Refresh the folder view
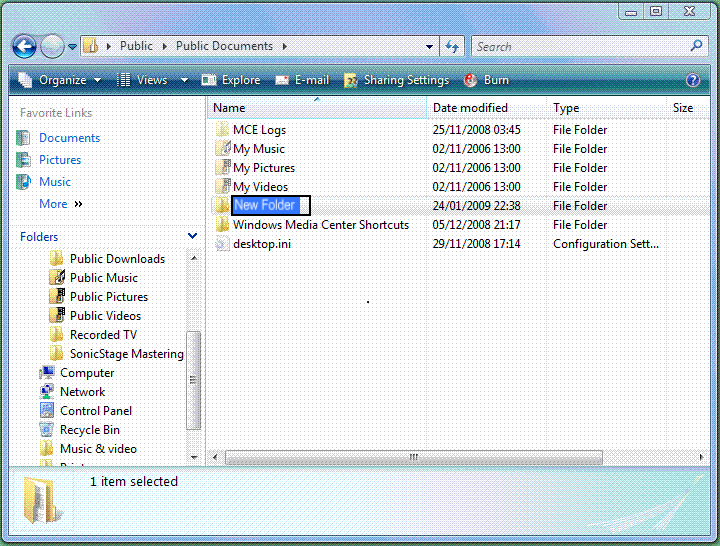 452,46
